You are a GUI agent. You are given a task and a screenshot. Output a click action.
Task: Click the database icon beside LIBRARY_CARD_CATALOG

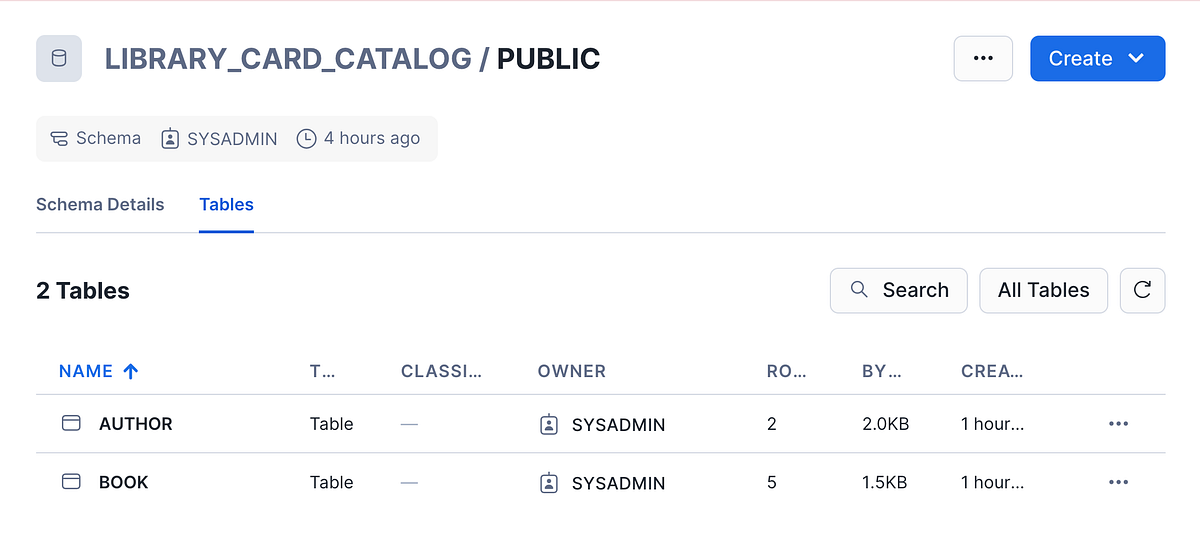(x=59, y=59)
